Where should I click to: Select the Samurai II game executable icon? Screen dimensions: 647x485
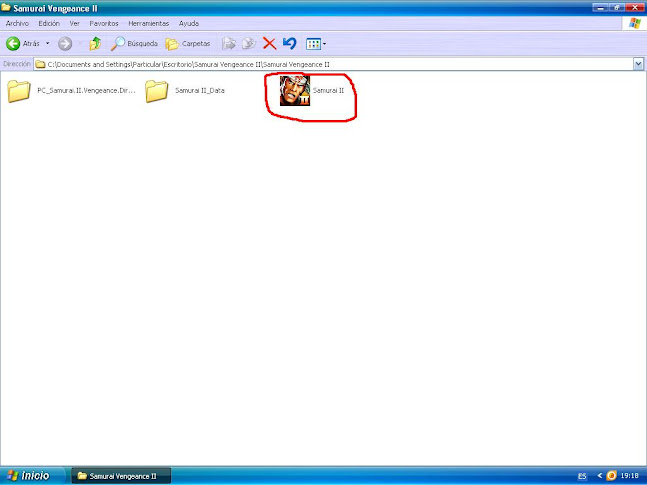click(295, 90)
